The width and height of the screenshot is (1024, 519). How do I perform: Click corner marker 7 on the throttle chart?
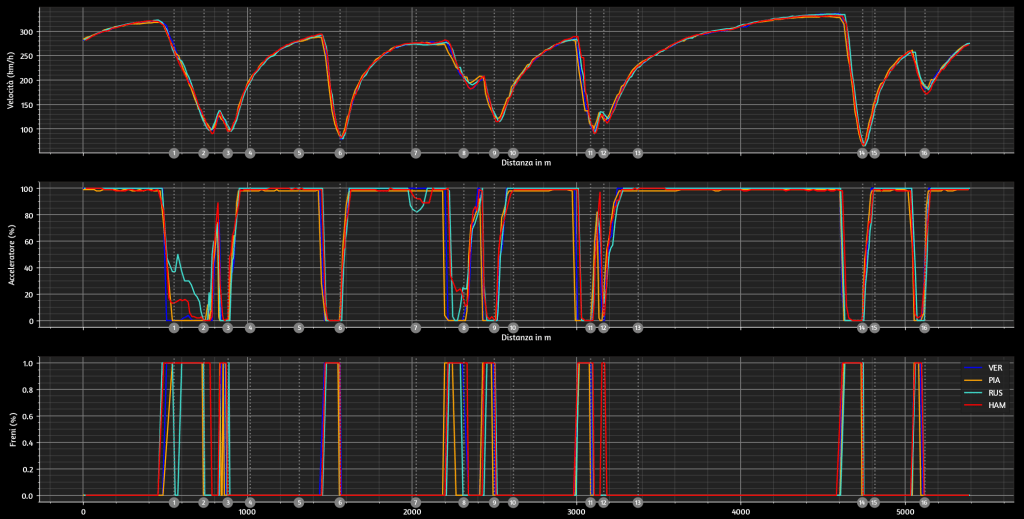point(415,328)
